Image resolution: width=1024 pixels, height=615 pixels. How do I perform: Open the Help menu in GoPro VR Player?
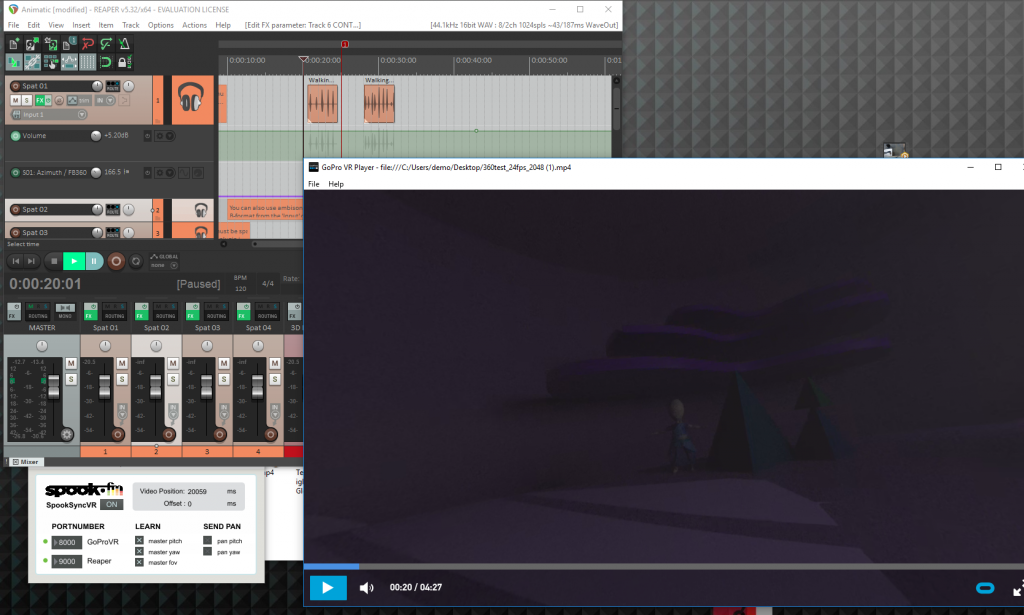click(336, 184)
